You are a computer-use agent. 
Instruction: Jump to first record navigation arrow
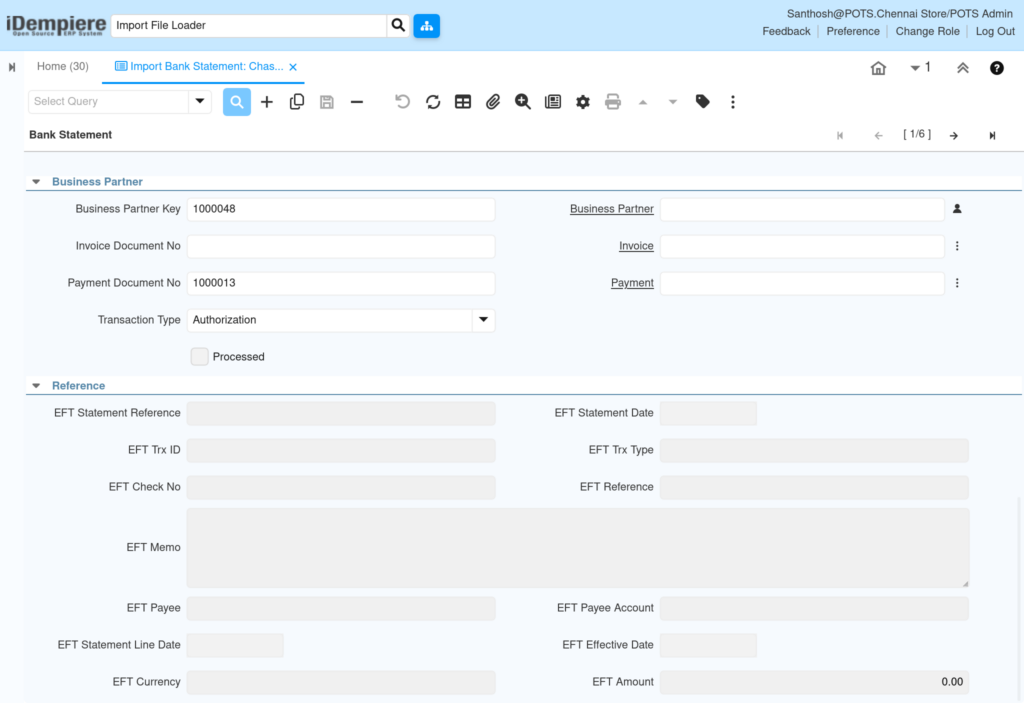coord(840,135)
